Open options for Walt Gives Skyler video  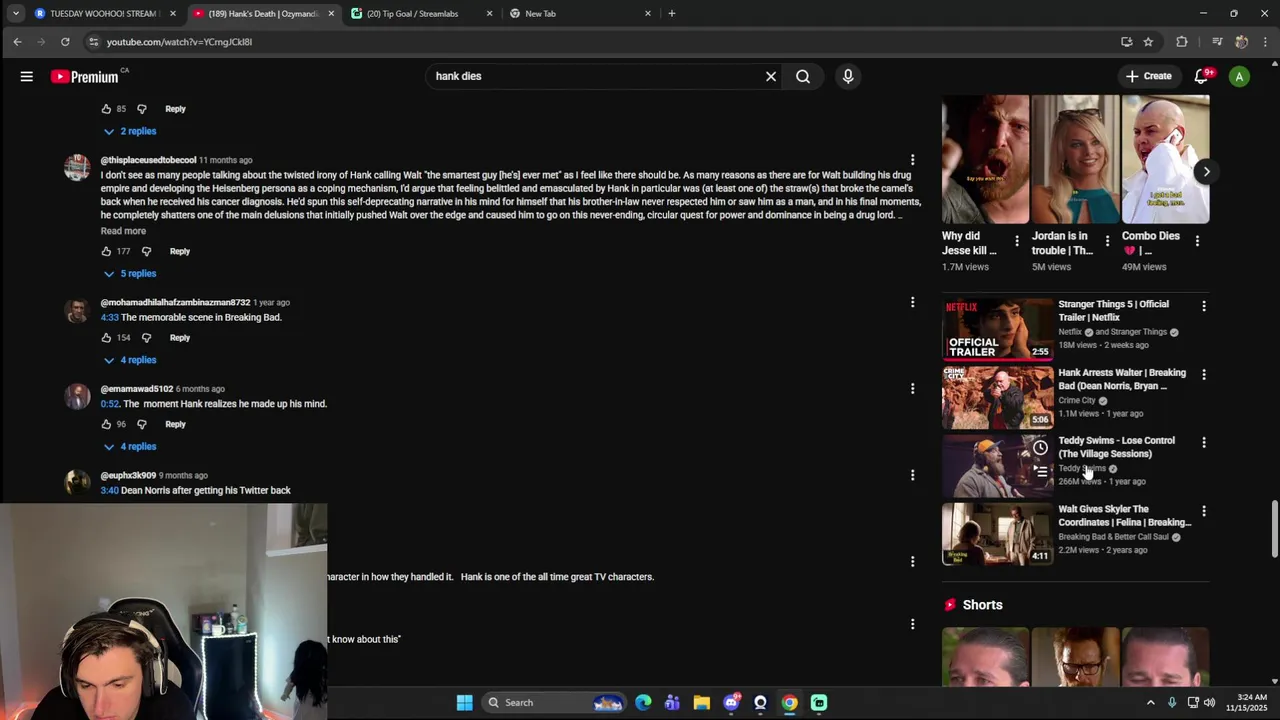click(1203, 511)
